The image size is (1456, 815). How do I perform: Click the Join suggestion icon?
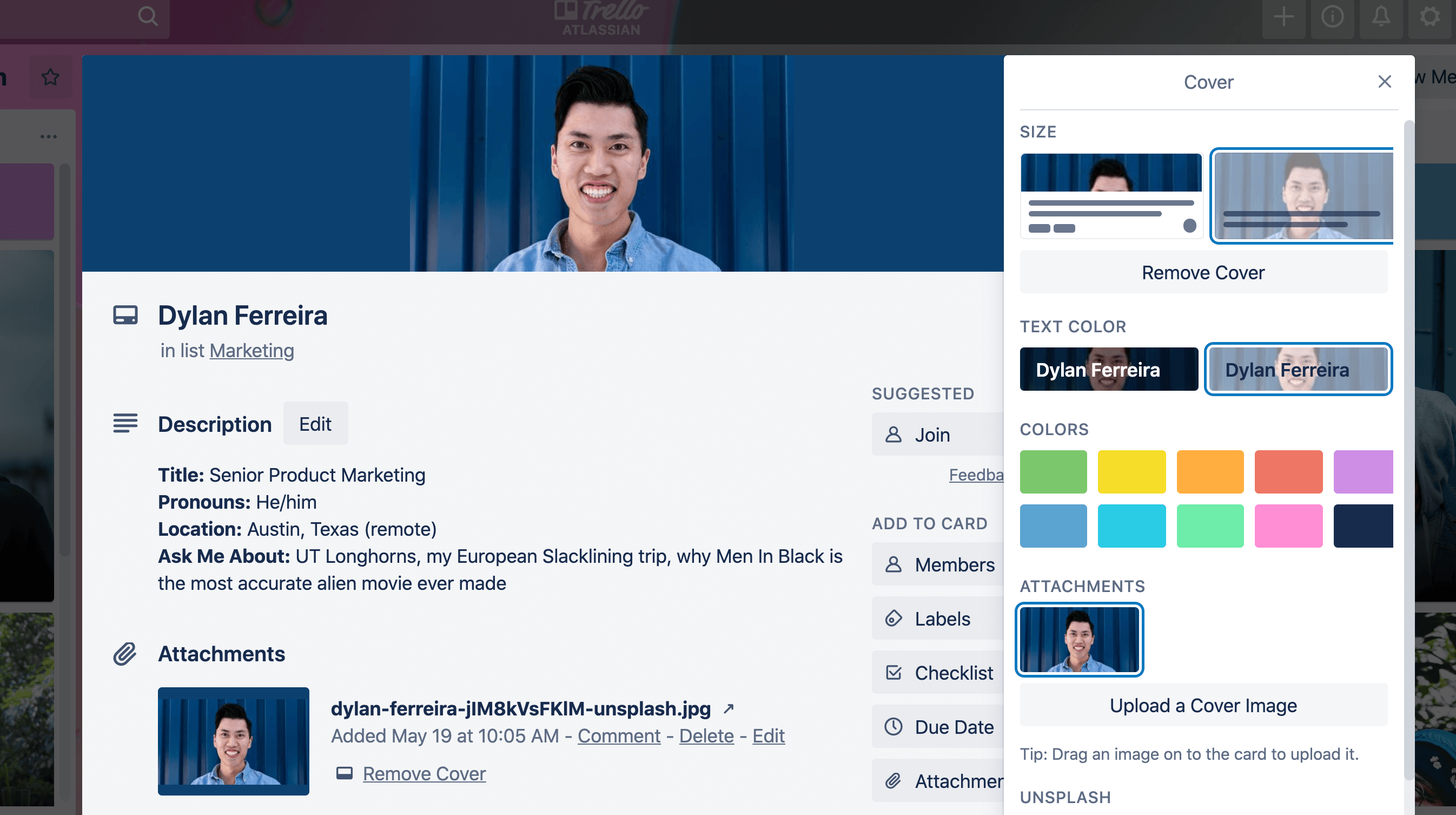(894, 435)
